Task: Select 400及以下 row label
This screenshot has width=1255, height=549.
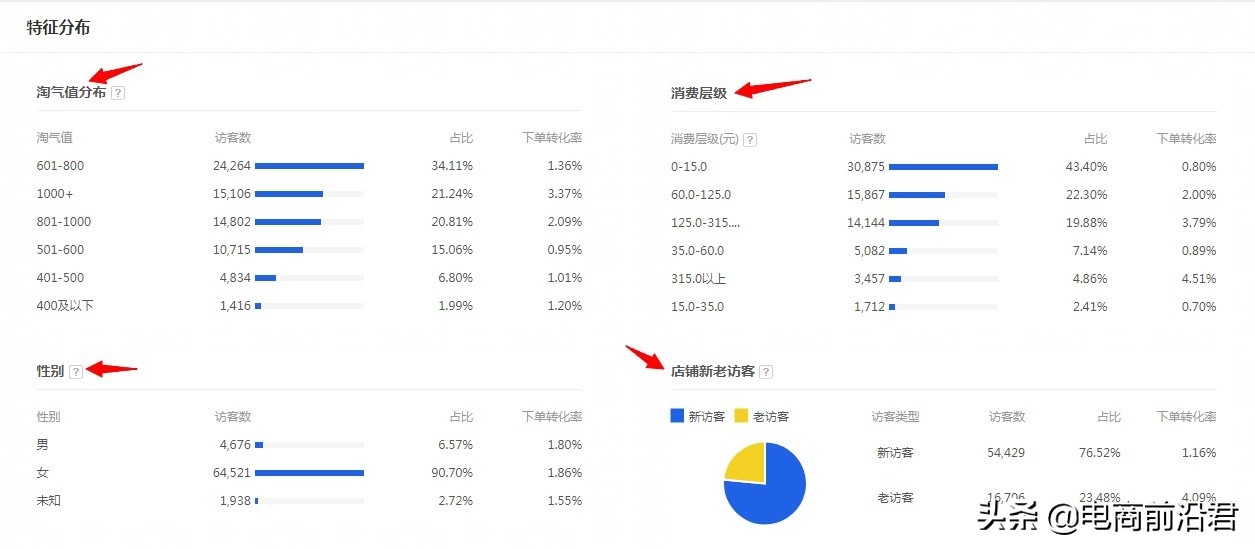Action: (65, 306)
